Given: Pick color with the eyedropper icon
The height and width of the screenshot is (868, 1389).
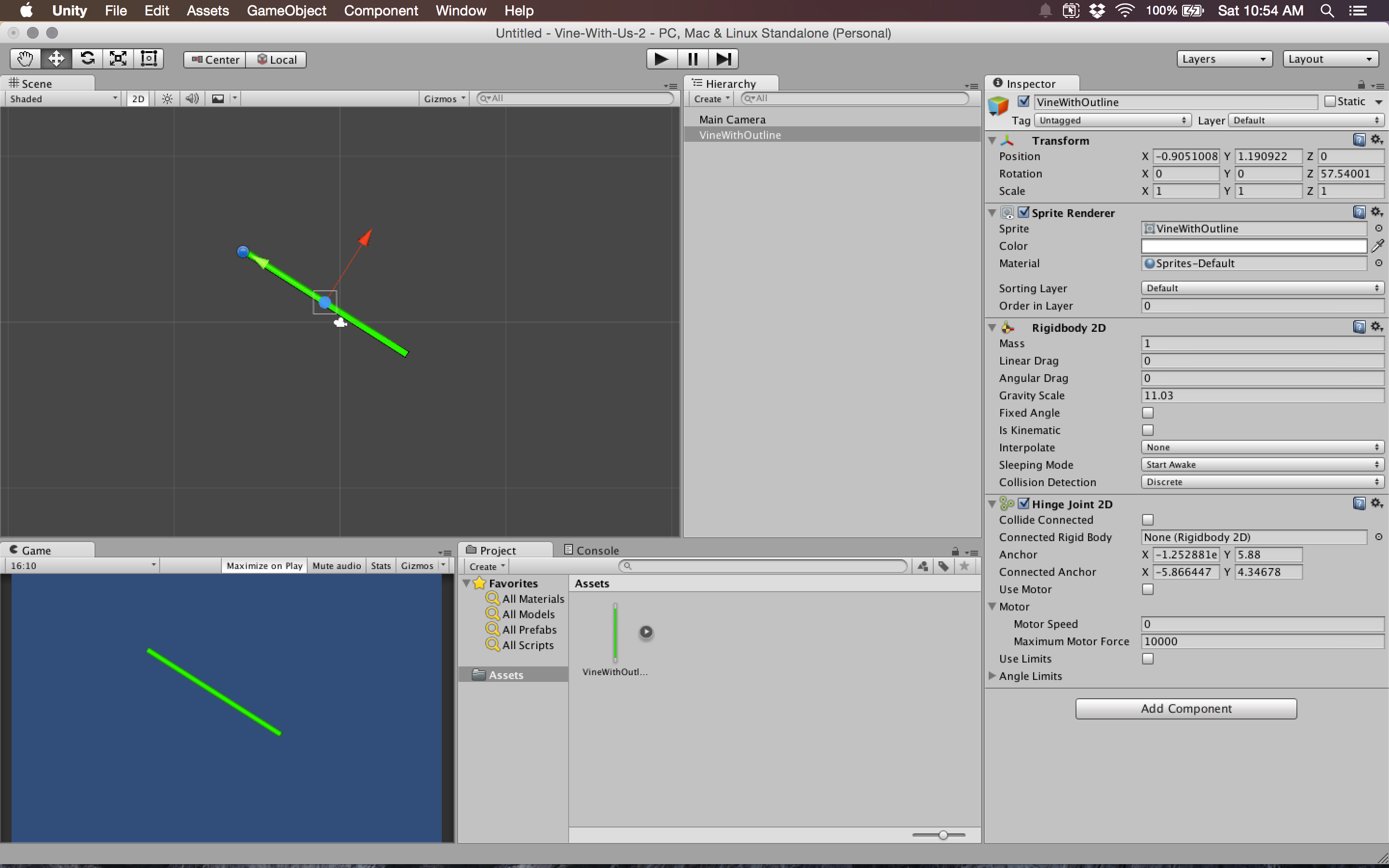Looking at the screenshot, I should tap(1377, 246).
